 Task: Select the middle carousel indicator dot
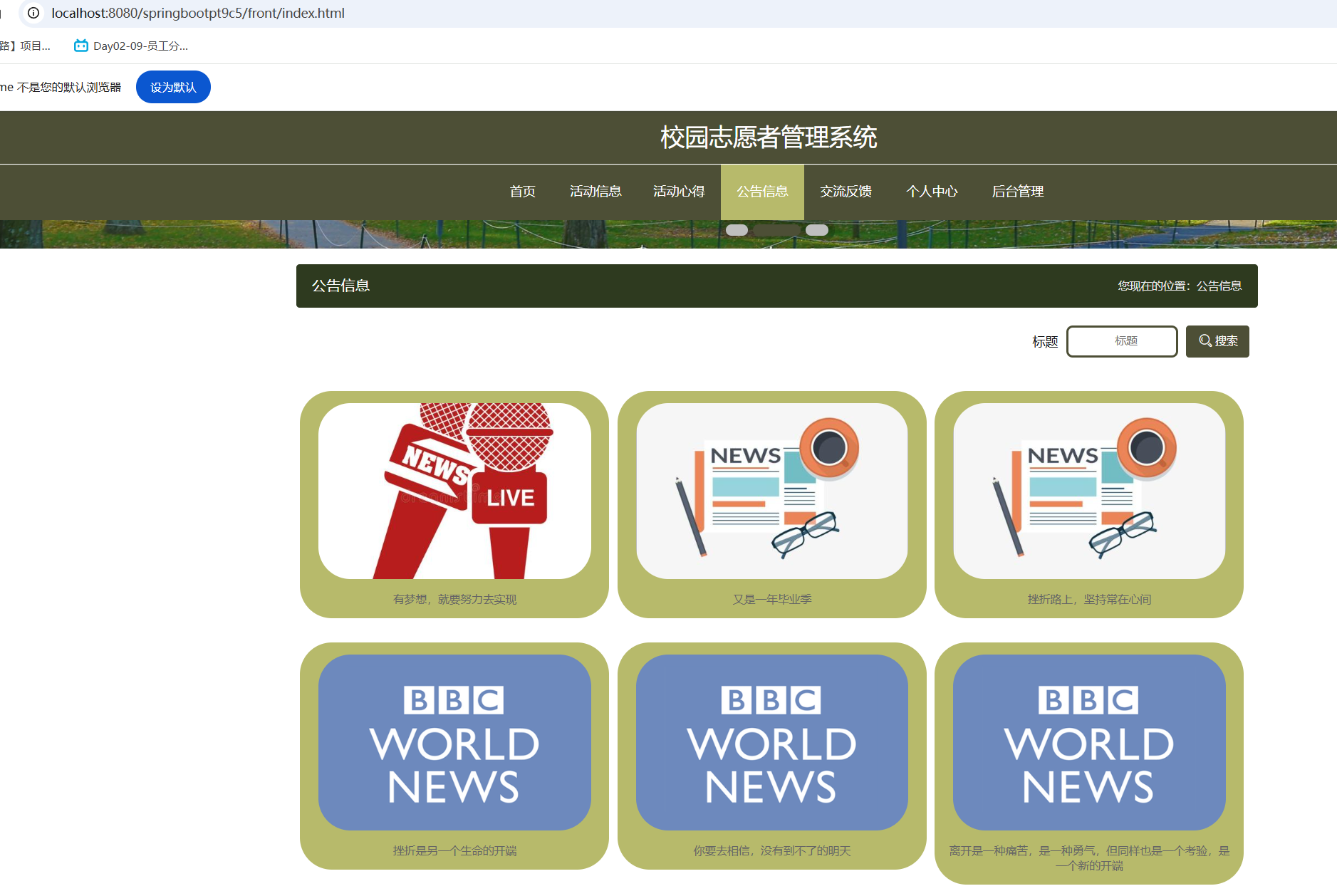777,230
